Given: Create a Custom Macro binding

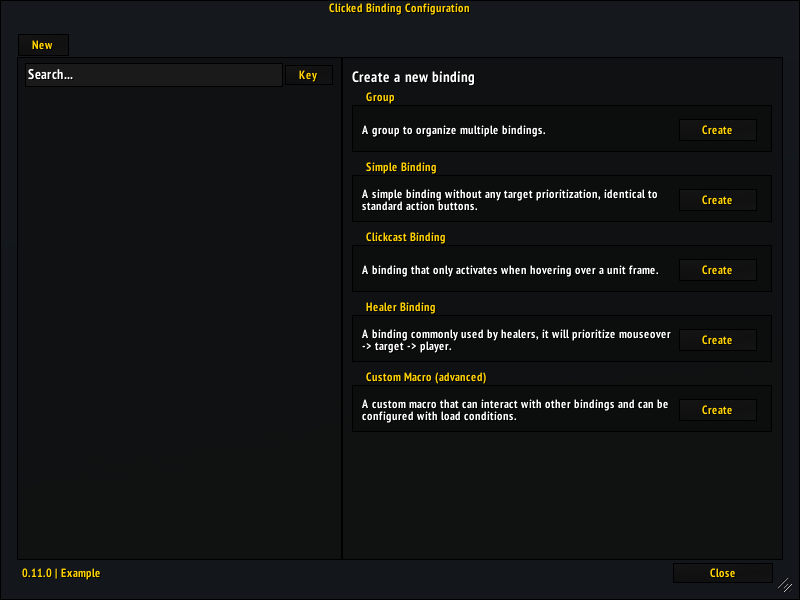Looking at the screenshot, I should [717, 410].
